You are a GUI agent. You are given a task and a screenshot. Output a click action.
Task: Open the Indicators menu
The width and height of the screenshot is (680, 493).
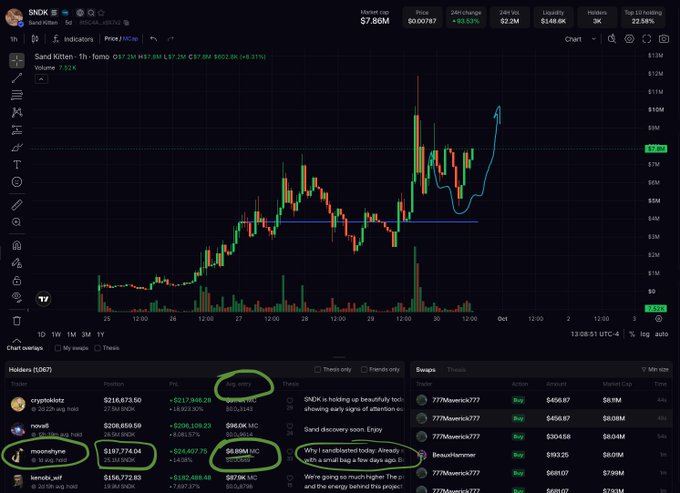click(73, 39)
